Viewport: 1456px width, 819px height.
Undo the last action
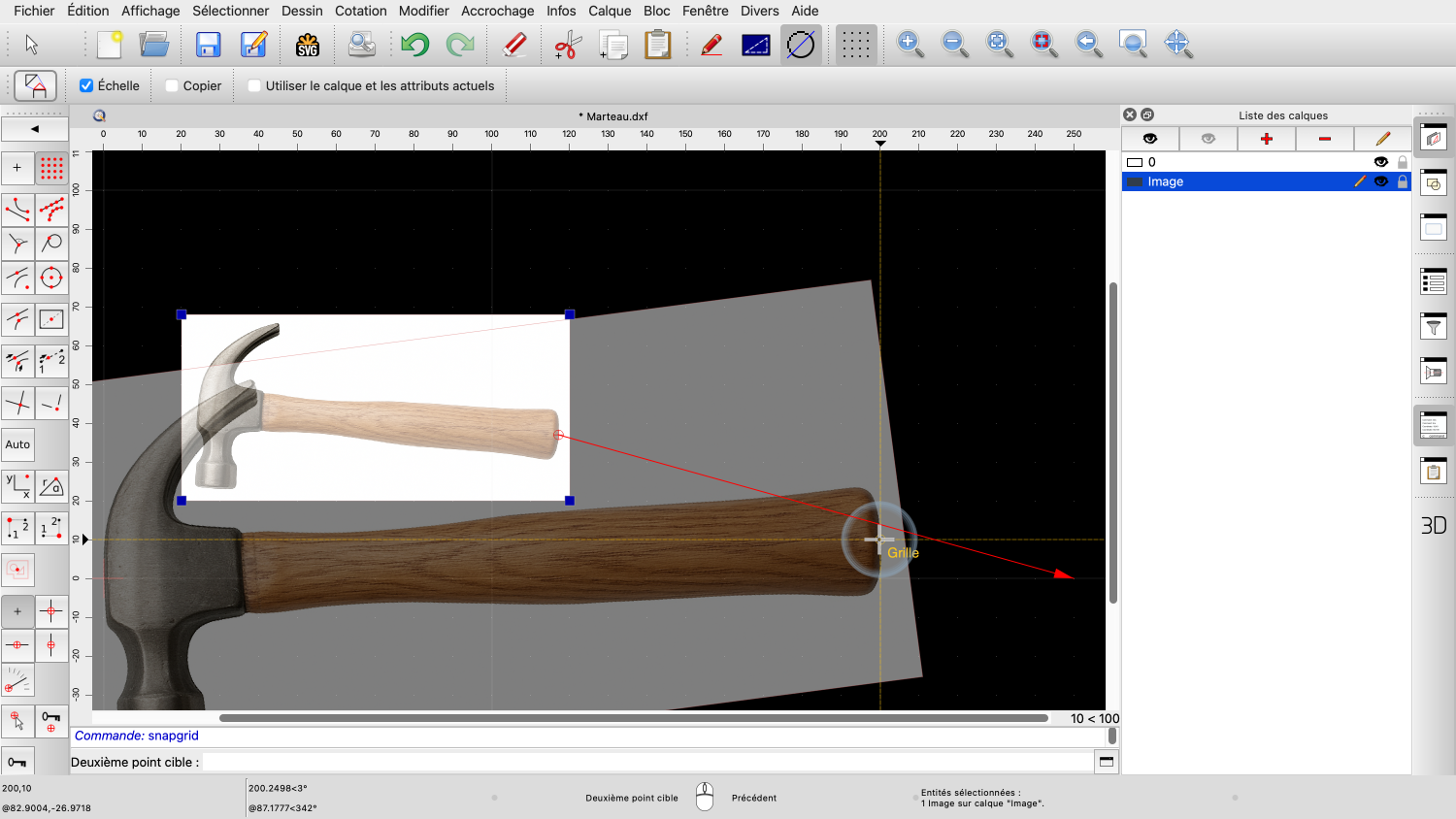(414, 45)
